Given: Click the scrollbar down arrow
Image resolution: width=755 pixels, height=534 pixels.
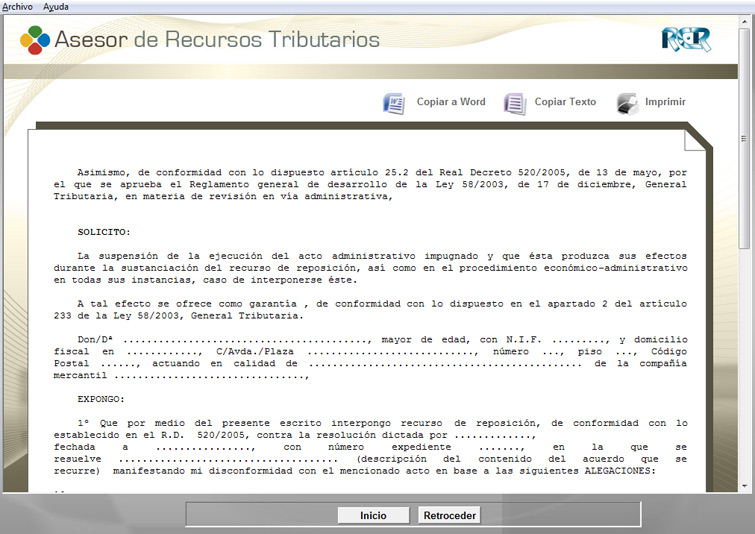Looking at the screenshot, I should 745,485.
